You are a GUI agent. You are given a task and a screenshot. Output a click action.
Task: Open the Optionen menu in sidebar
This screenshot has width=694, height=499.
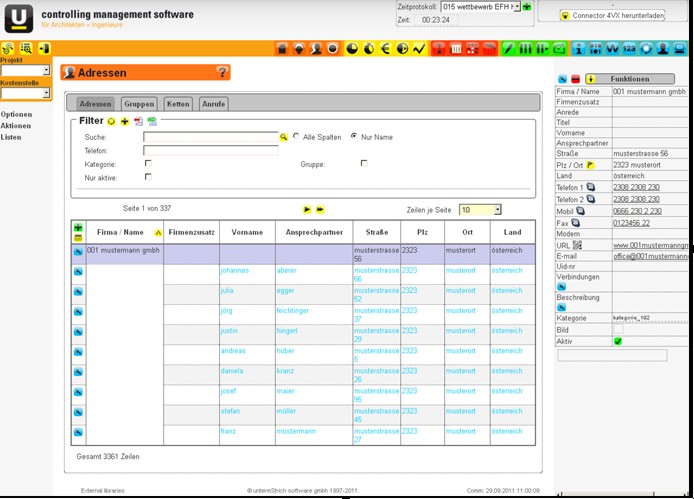click(x=16, y=114)
